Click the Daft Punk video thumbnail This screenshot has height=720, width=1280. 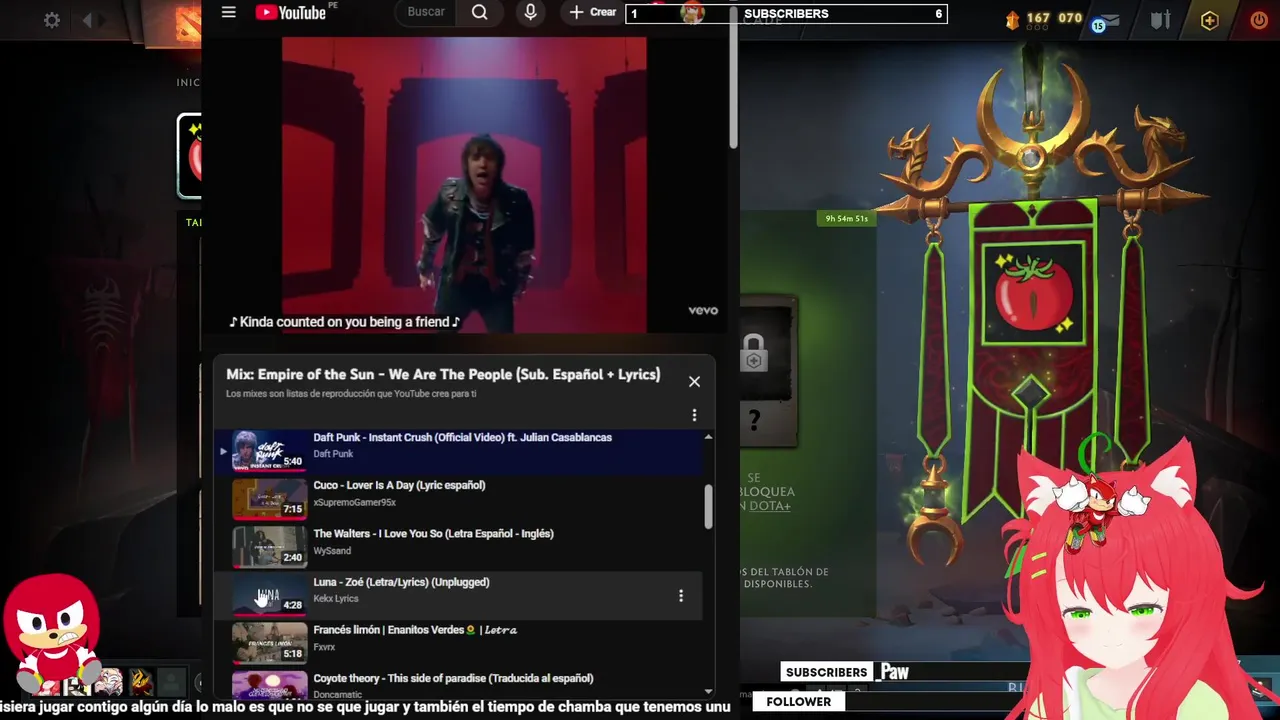click(x=270, y=452)
